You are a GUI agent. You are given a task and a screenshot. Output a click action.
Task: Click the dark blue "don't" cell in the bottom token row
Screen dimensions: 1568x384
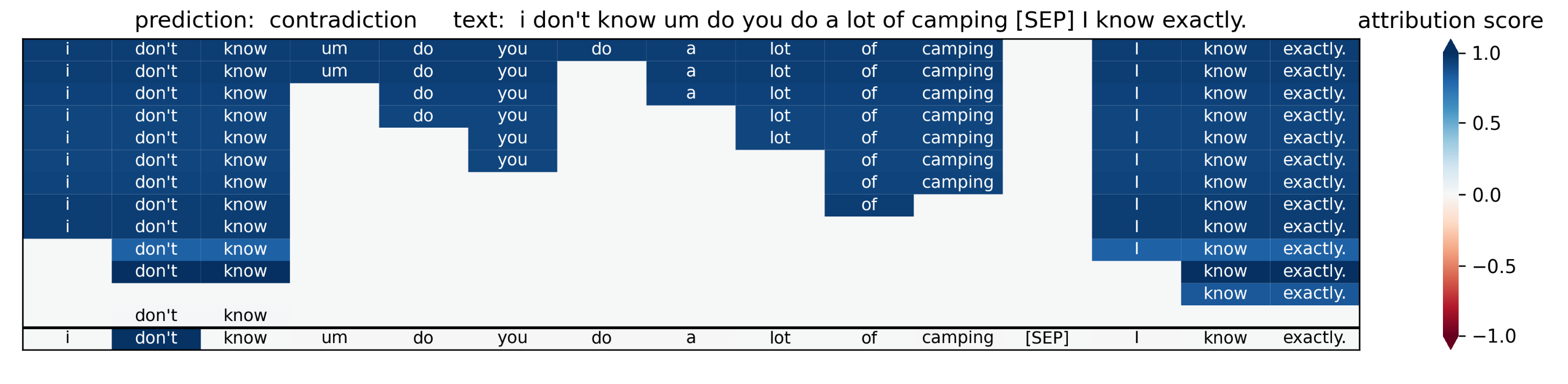156,338
